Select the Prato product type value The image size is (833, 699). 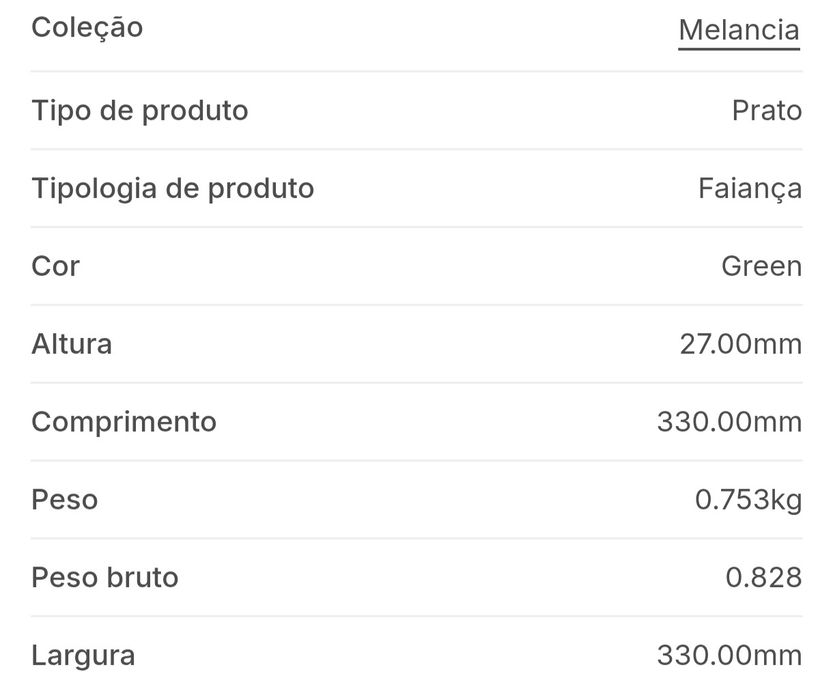766,110
